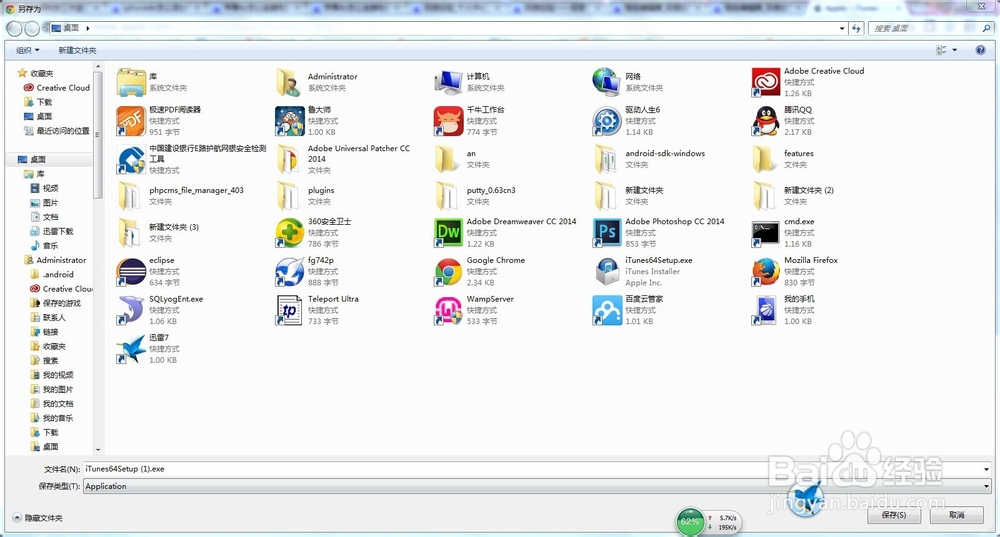Click the refresh button beside address bar

click(857, 28)
